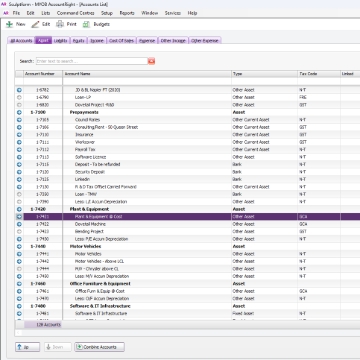
Task: Click the Account Name filter row cell
Action: (x=147, y=81)
